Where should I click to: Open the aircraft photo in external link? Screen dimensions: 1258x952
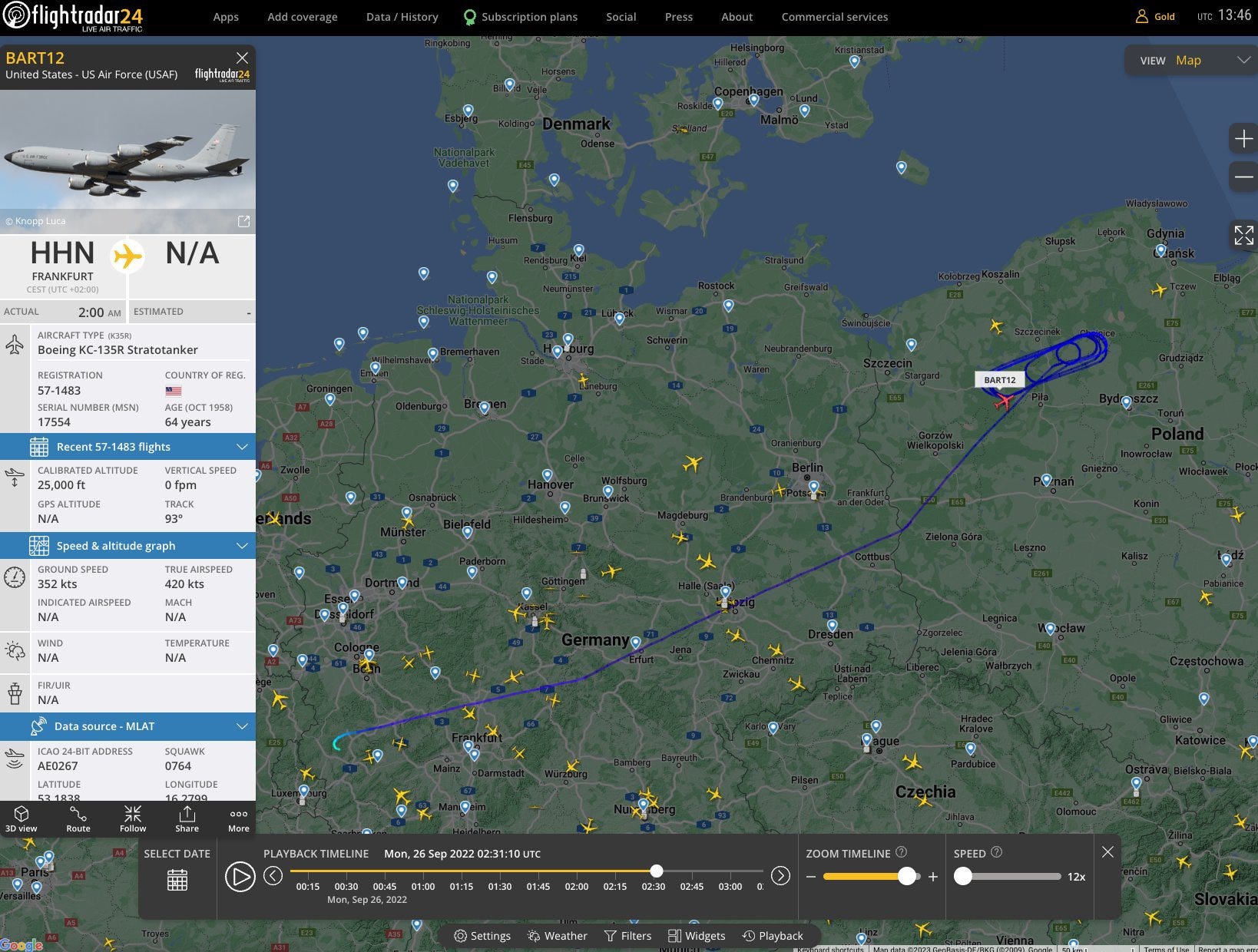243,221
